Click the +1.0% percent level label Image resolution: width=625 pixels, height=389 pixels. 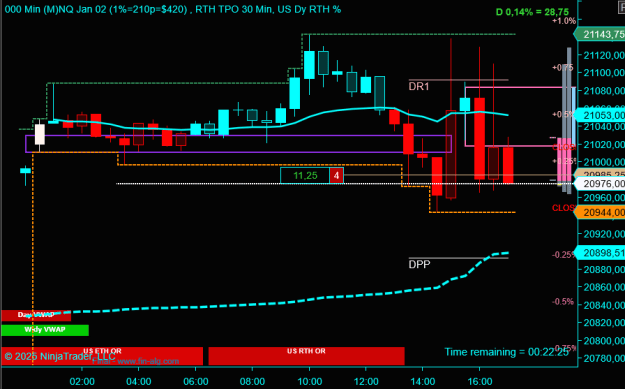pos(564,21)
